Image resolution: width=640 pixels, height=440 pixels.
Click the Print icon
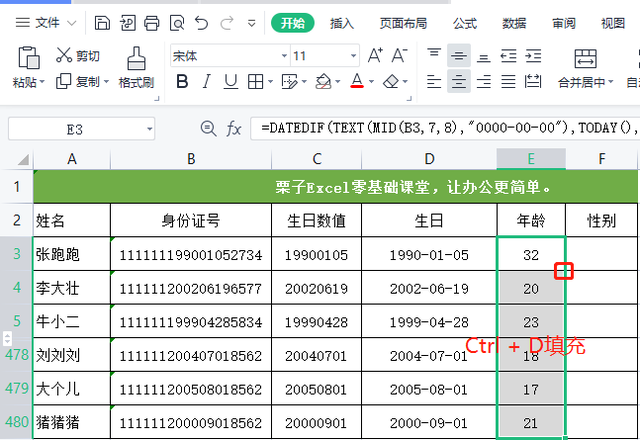[x=152, y=23]
